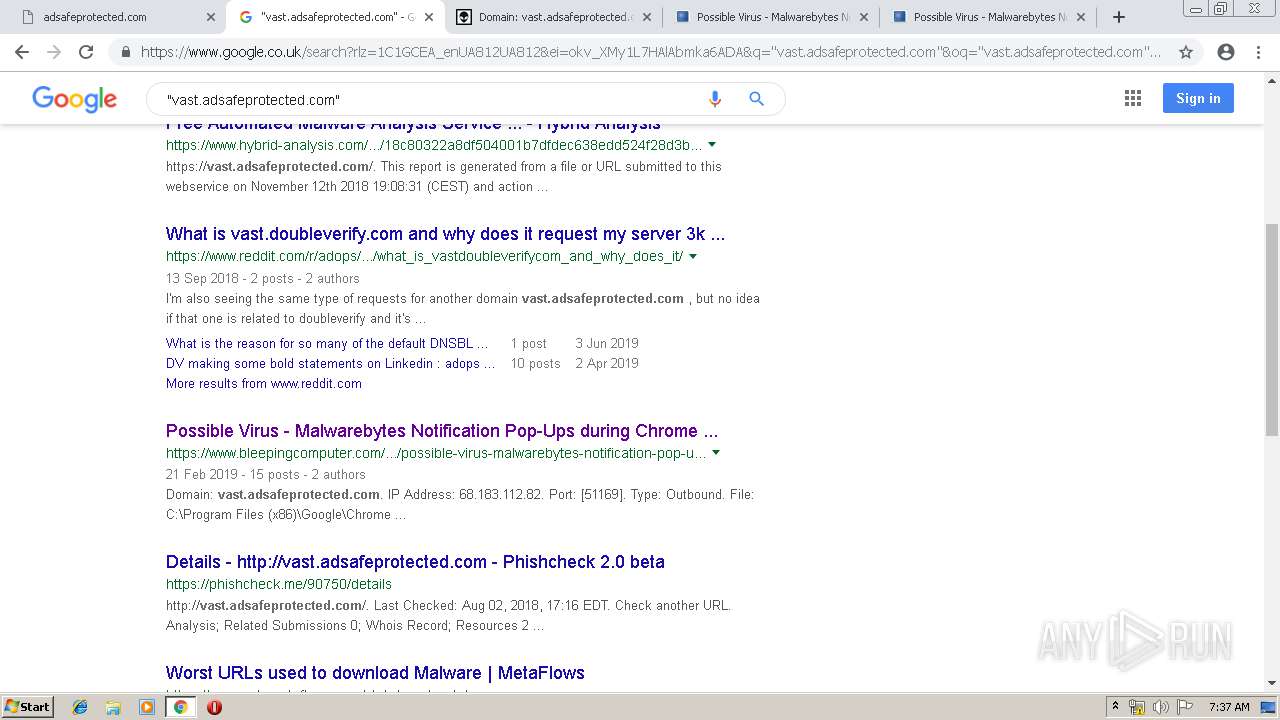1280x720 pixels.
Task: Open a new browser tab
Action: (x=1119, y=17)
